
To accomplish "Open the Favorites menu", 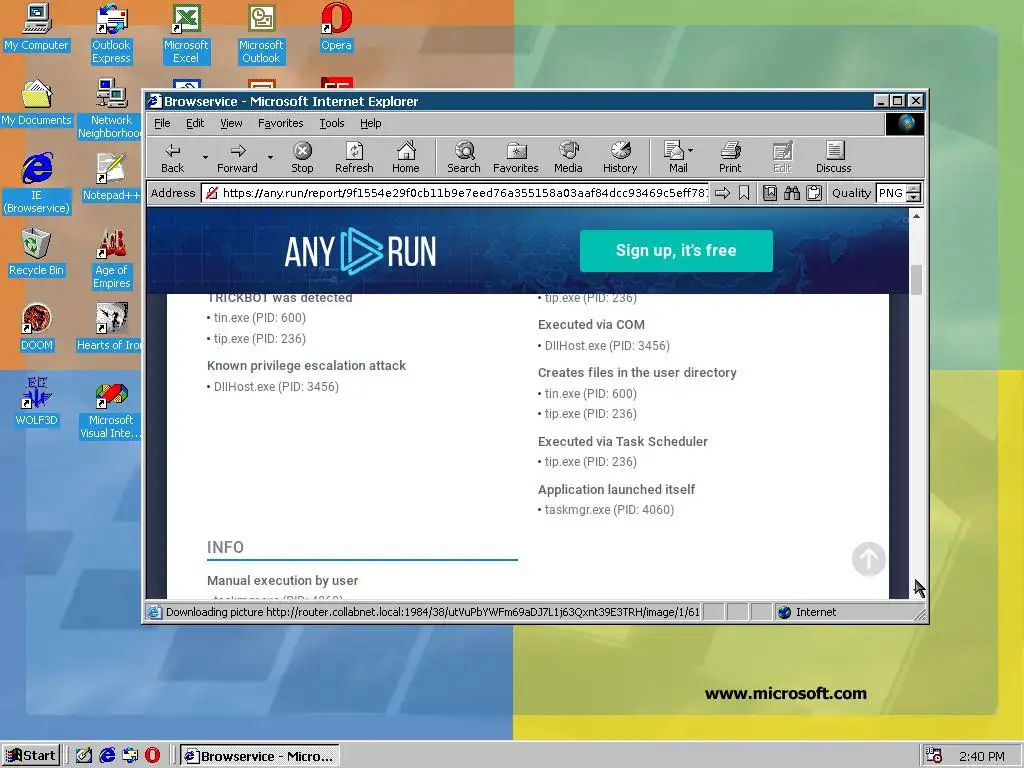I will tap(281, 123).
